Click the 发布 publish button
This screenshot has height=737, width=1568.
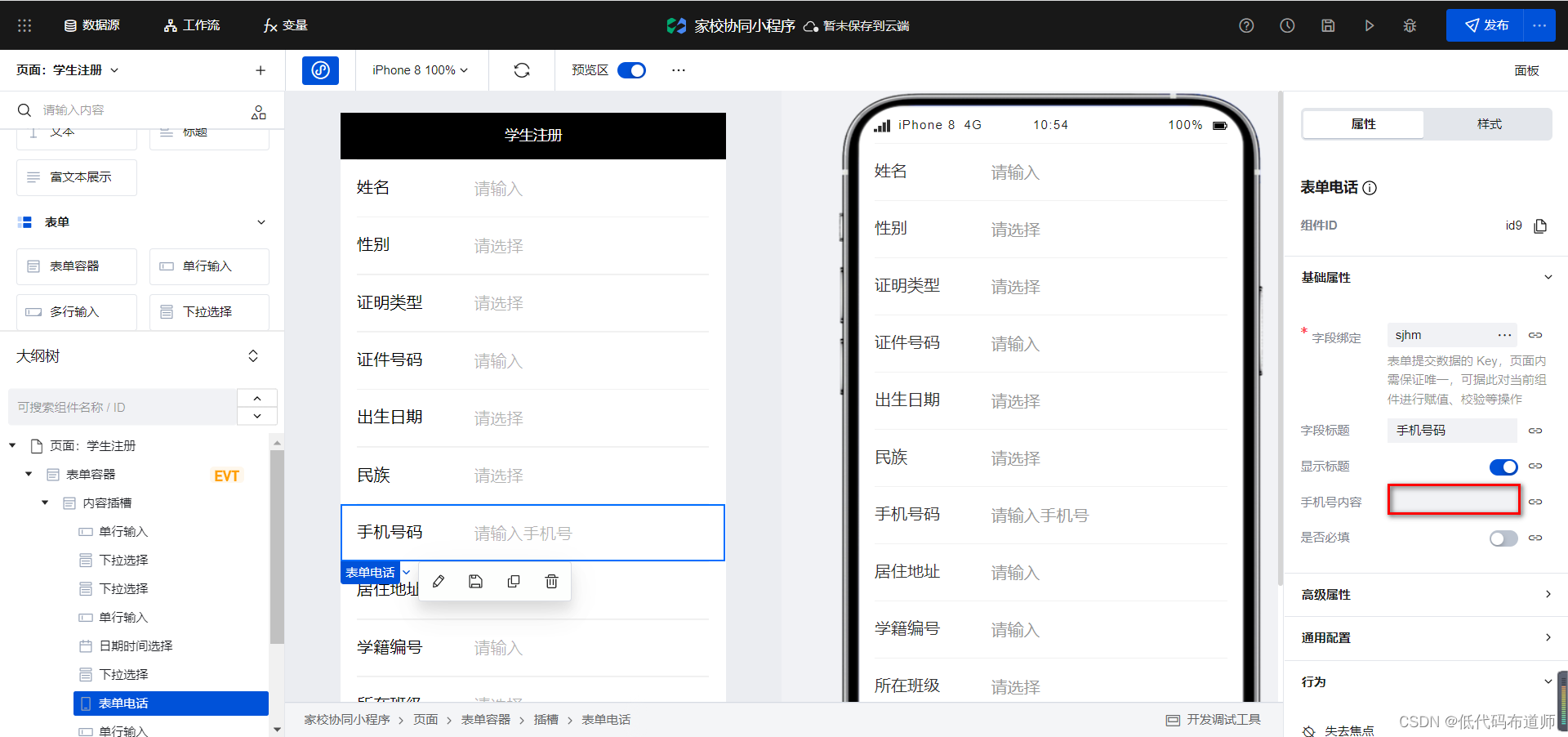(x=1485, y=25)
